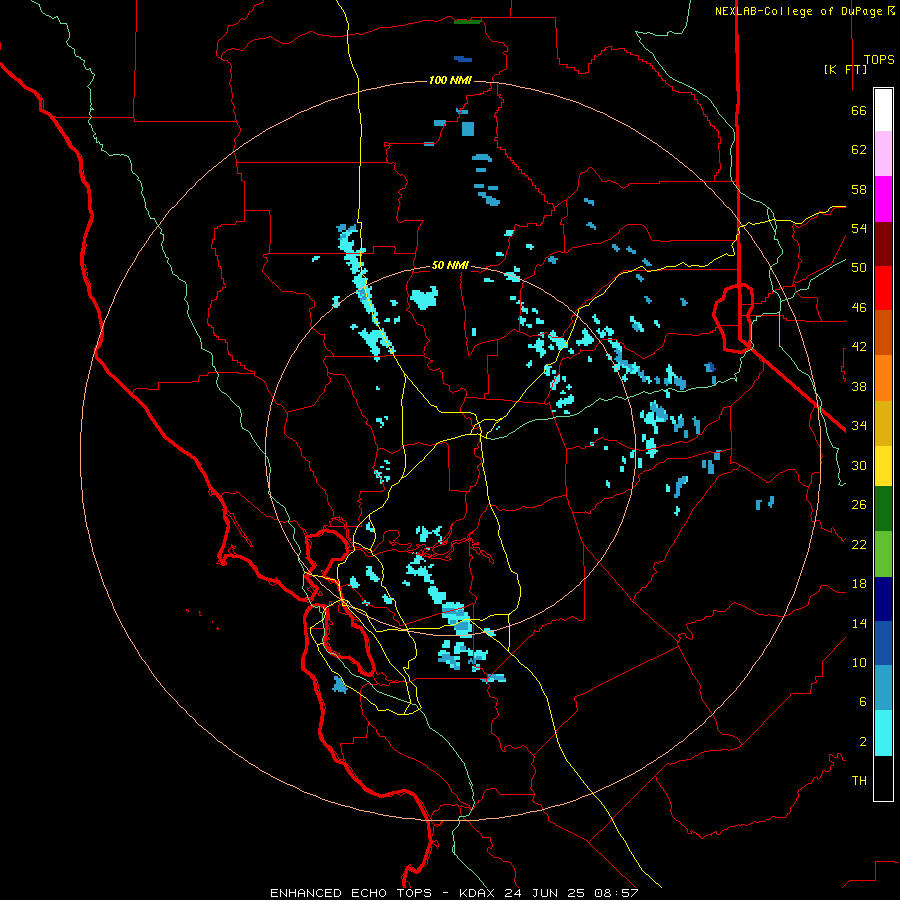Click the legend value '50'
The width and height of the screenshot is (900, 900).
[x=859, y=268]
